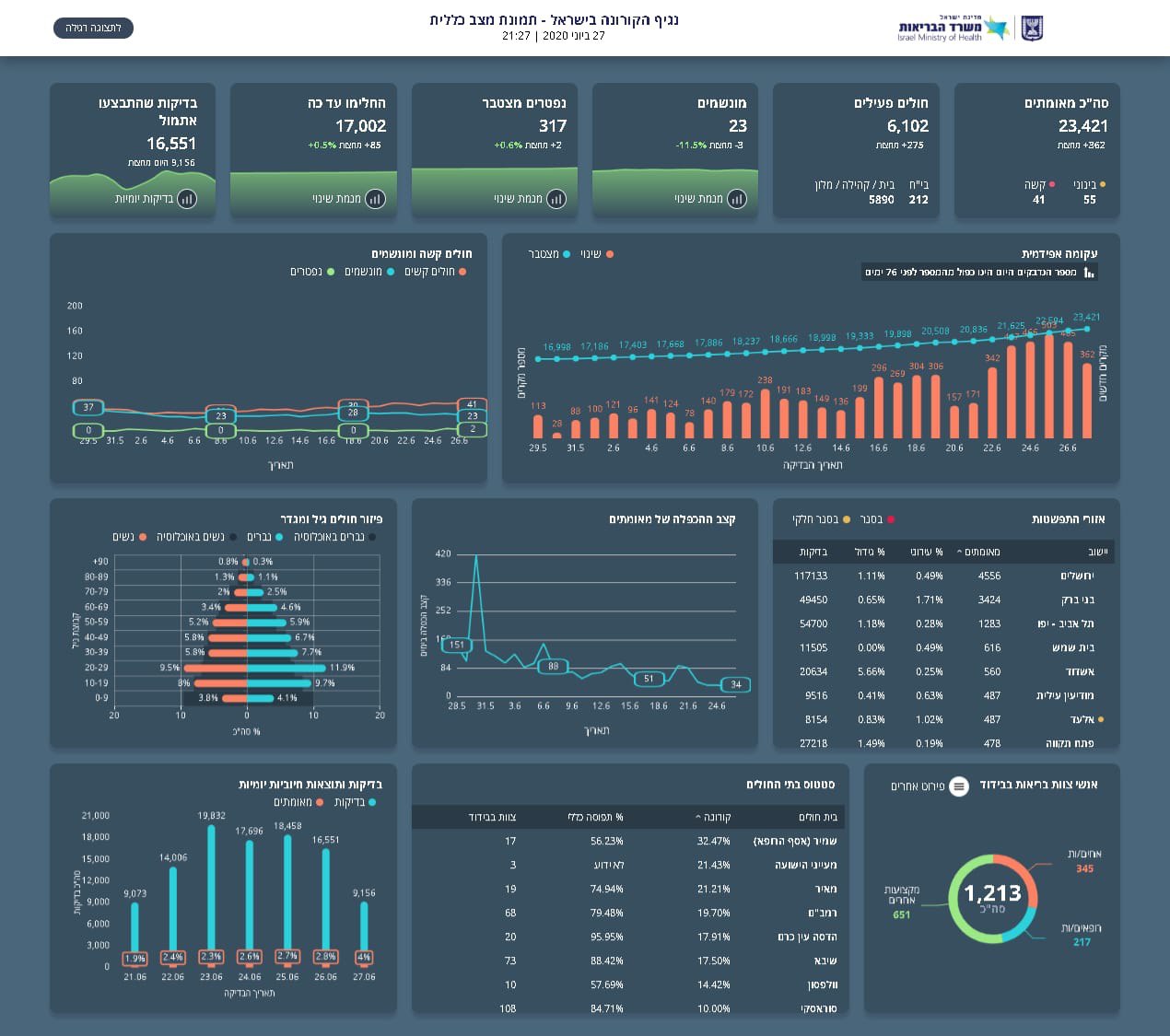The image size is (1170, 1036).
Task: Toggle the חולים קשים legend series
Action: click(x=435, y=272)
